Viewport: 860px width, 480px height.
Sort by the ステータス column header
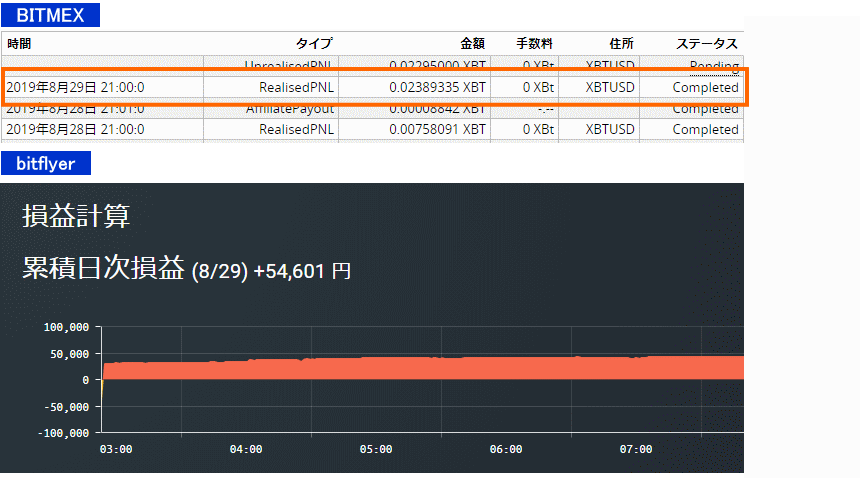(x=707, y=44)
